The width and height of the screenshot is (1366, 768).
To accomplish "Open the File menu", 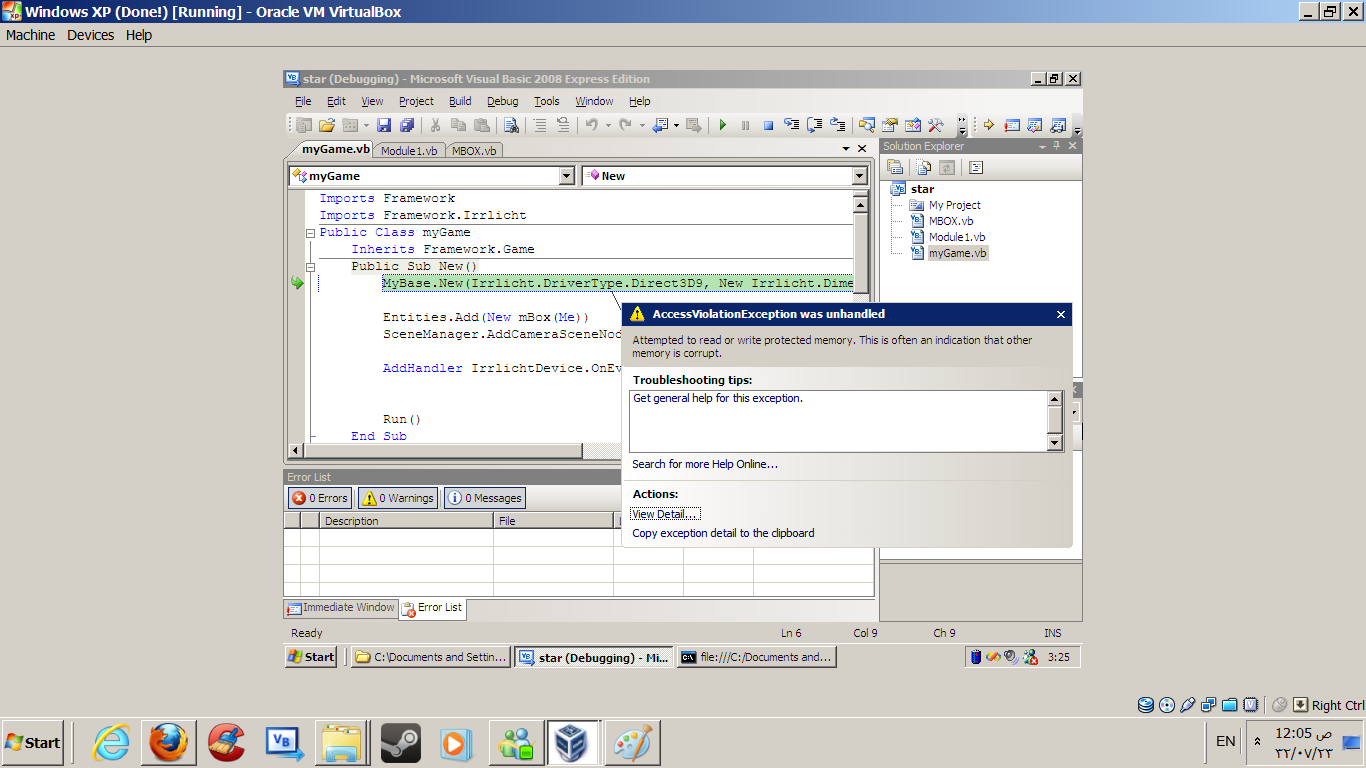I will point(303,101).
